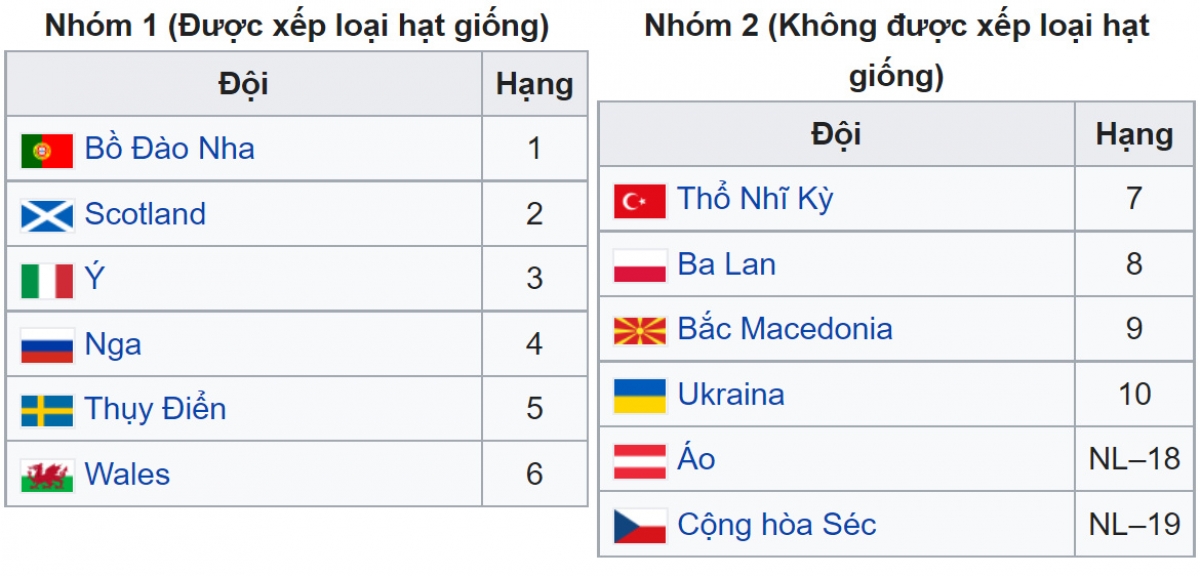Open the Thụy Điển team link
The width and height of the screenshot is (1200, 576).
point(155,409)
